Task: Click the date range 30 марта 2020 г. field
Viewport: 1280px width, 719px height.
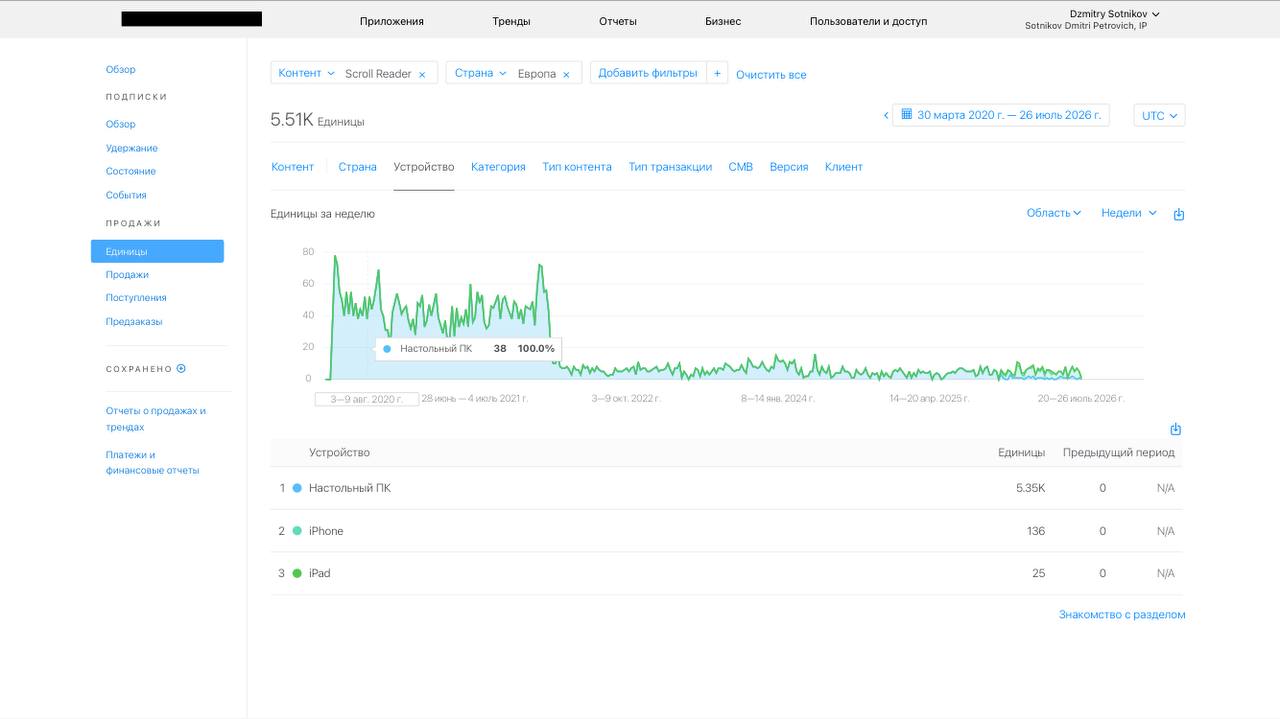Action: coord(1000,115)
